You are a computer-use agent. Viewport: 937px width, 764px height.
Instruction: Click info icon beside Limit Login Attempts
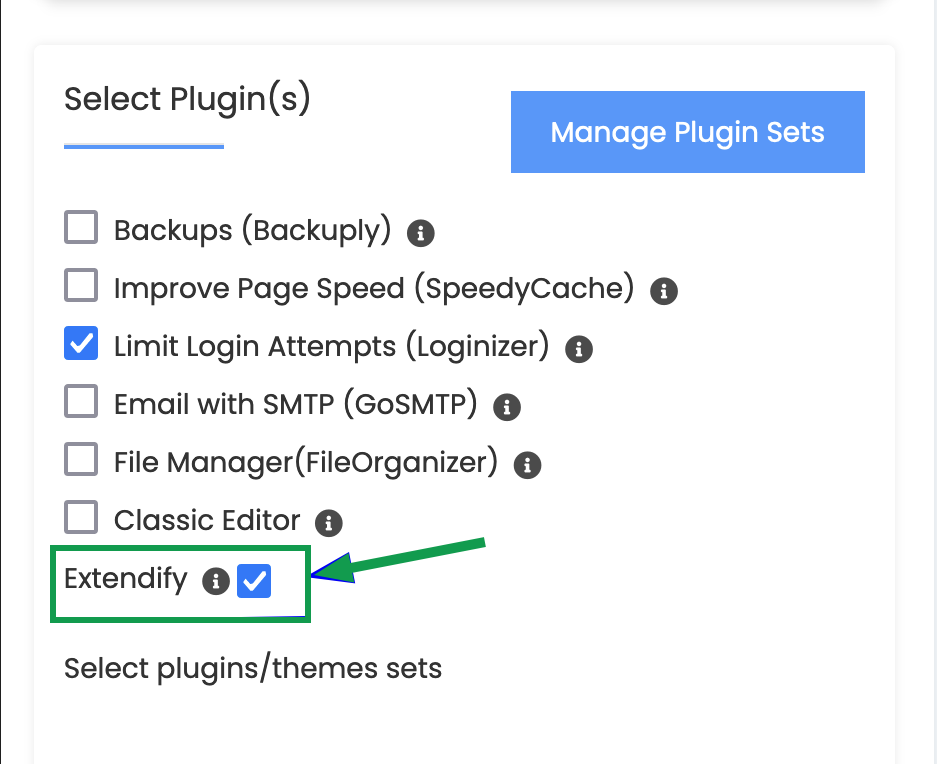(579, 349)
